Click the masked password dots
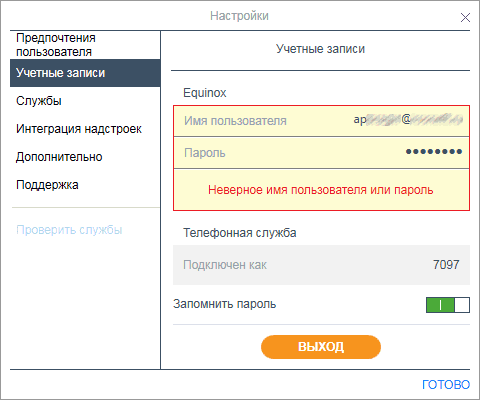Image resolution: width=480 pixels, height=400 pixels. [434, 152]
